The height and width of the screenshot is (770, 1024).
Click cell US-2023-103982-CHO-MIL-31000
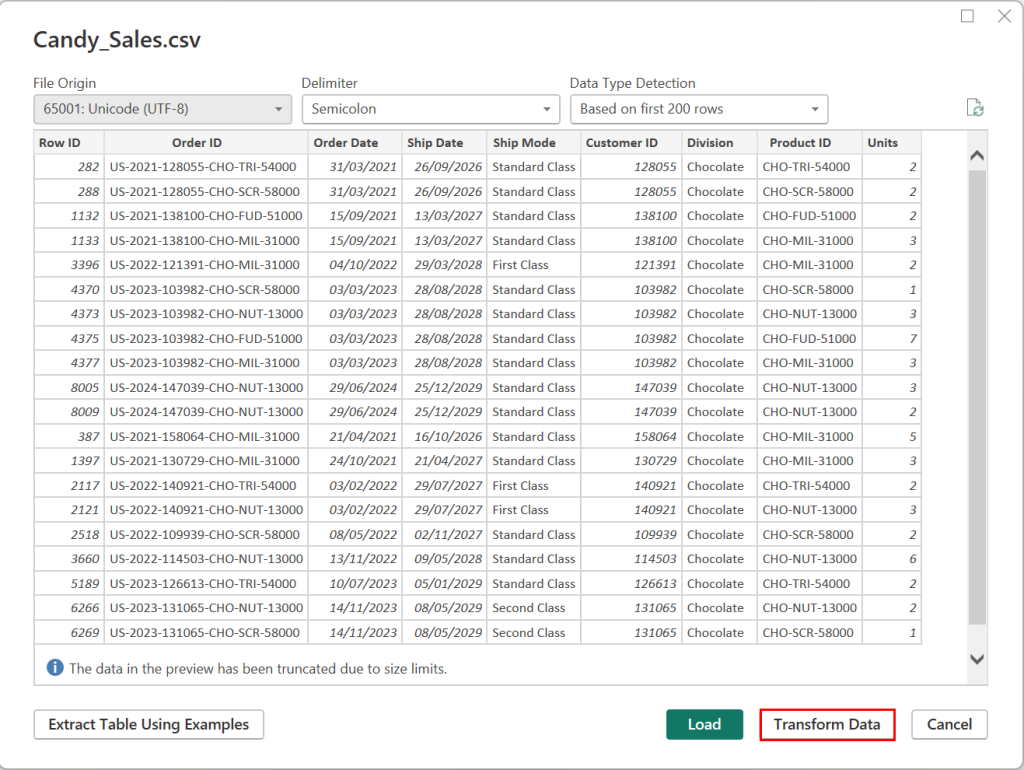[206, 363]
